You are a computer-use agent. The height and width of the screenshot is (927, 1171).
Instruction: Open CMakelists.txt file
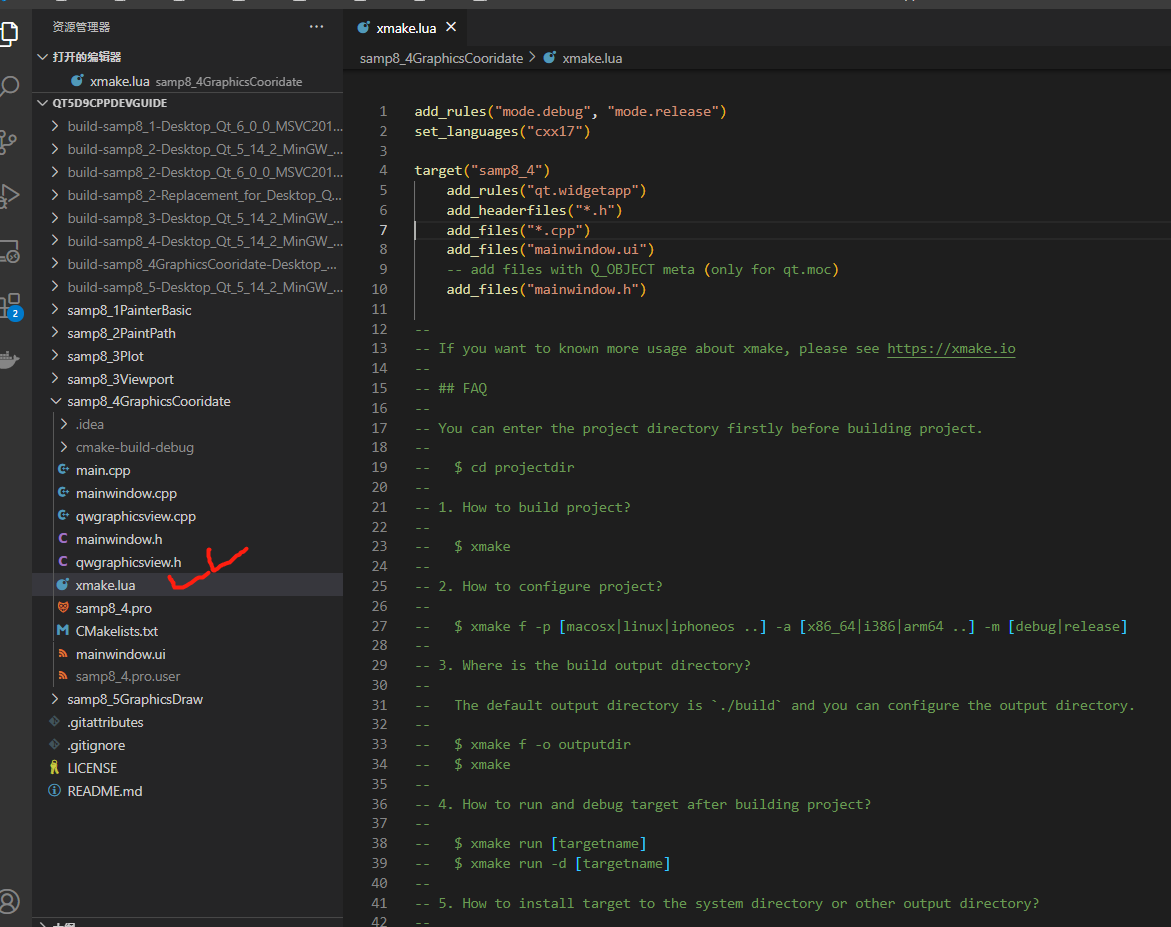(x=117, y=631)
